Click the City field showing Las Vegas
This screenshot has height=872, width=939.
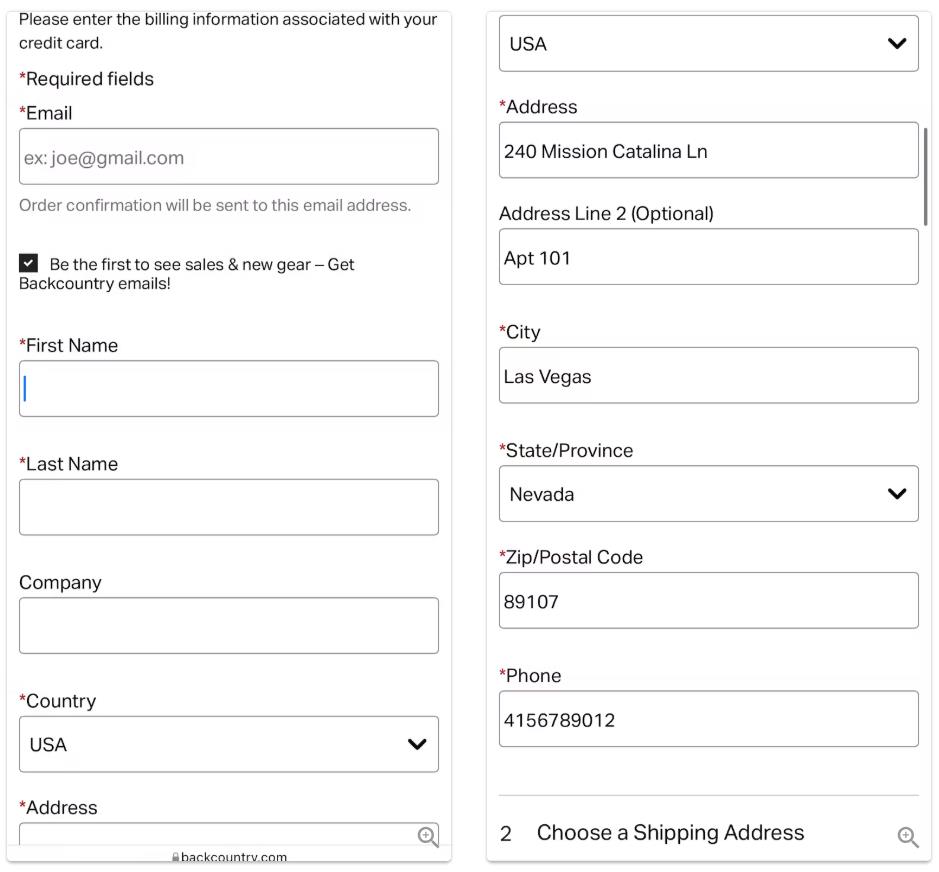pos(708,376)
